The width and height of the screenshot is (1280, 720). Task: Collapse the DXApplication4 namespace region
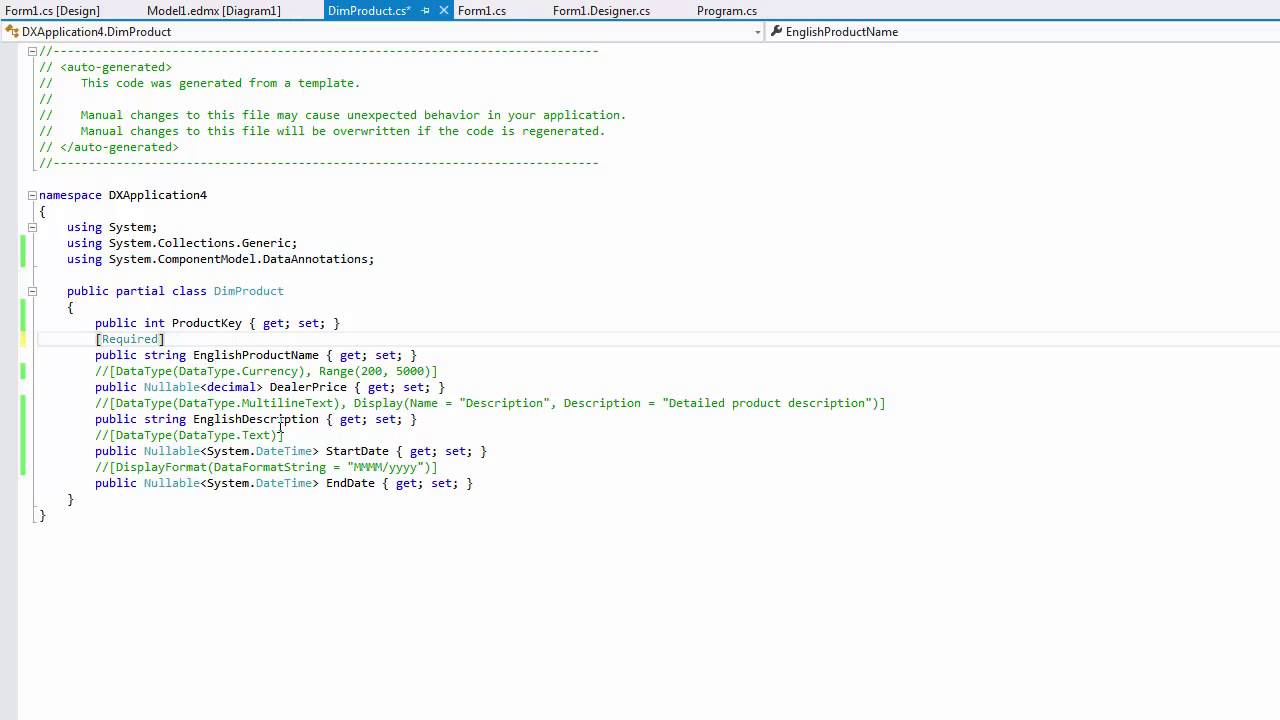tap(32, 195)
